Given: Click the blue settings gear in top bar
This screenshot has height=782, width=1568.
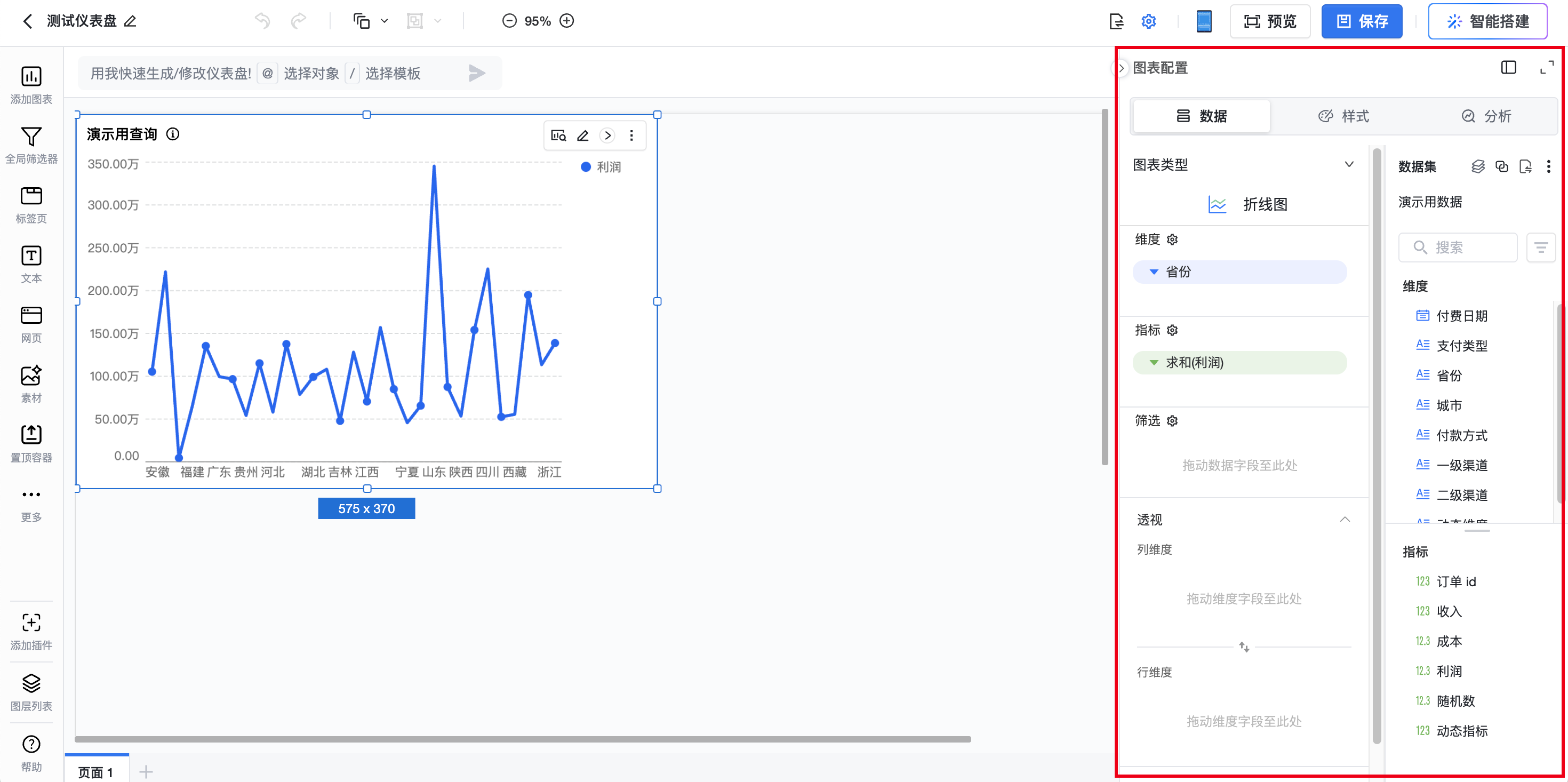Looking at the screenshot, I should point(1148,22).
